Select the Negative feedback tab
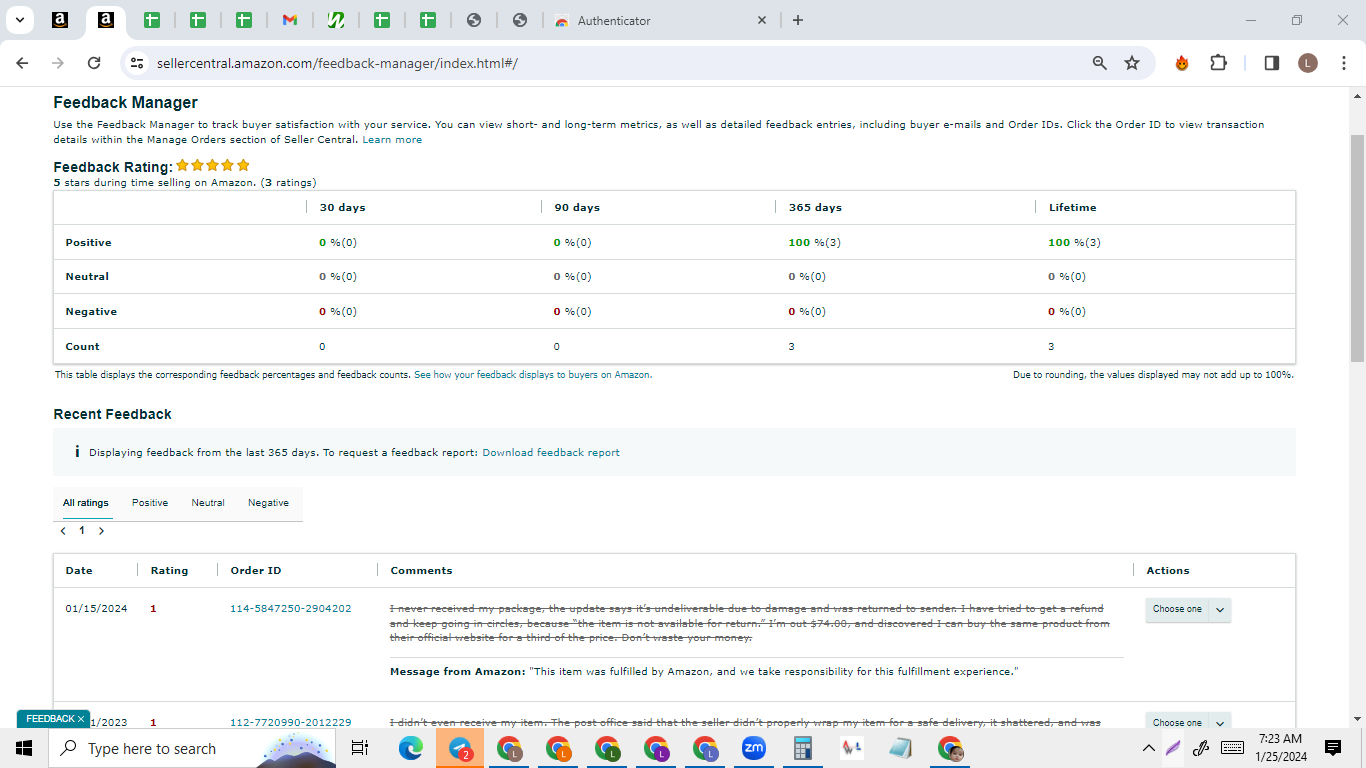Screen dimensions: 1366x768 [268, 503]
